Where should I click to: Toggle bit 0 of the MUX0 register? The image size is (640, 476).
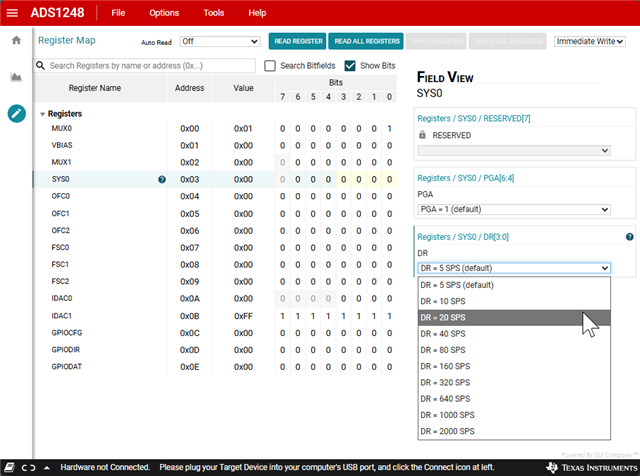(389, 129)
